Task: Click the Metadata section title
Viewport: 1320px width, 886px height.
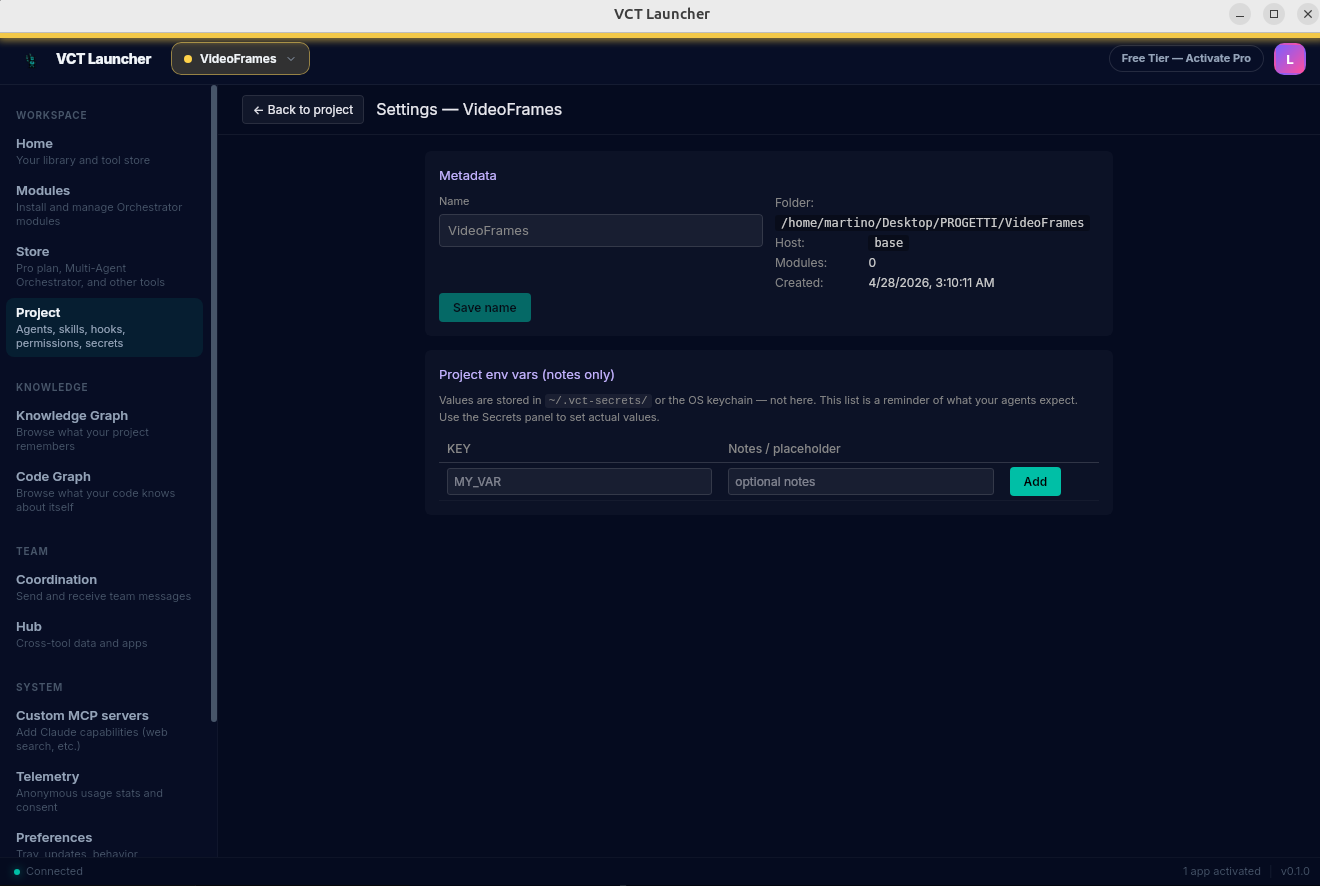Action: [468, 176]
